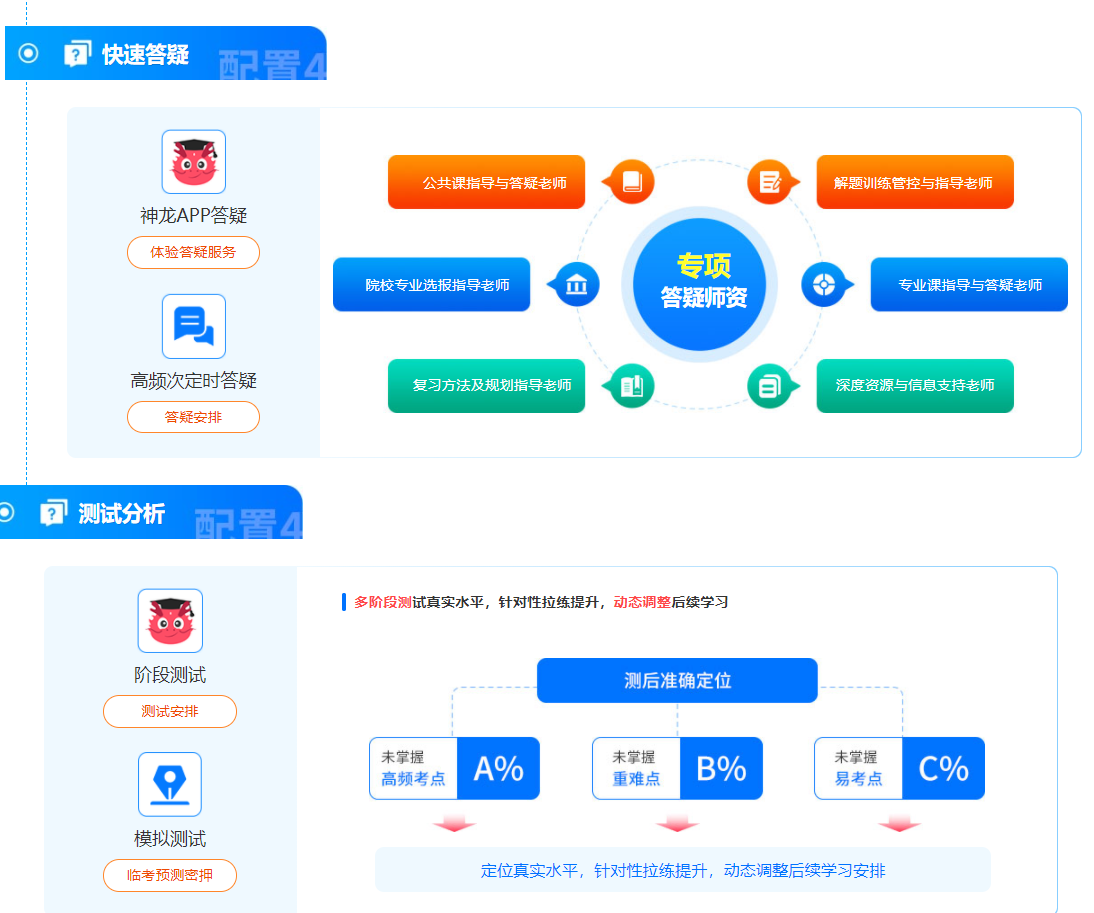Open the 测试安排 button
The width and height of the screenshot is (1094, 913).
click(x=170, y=711)
